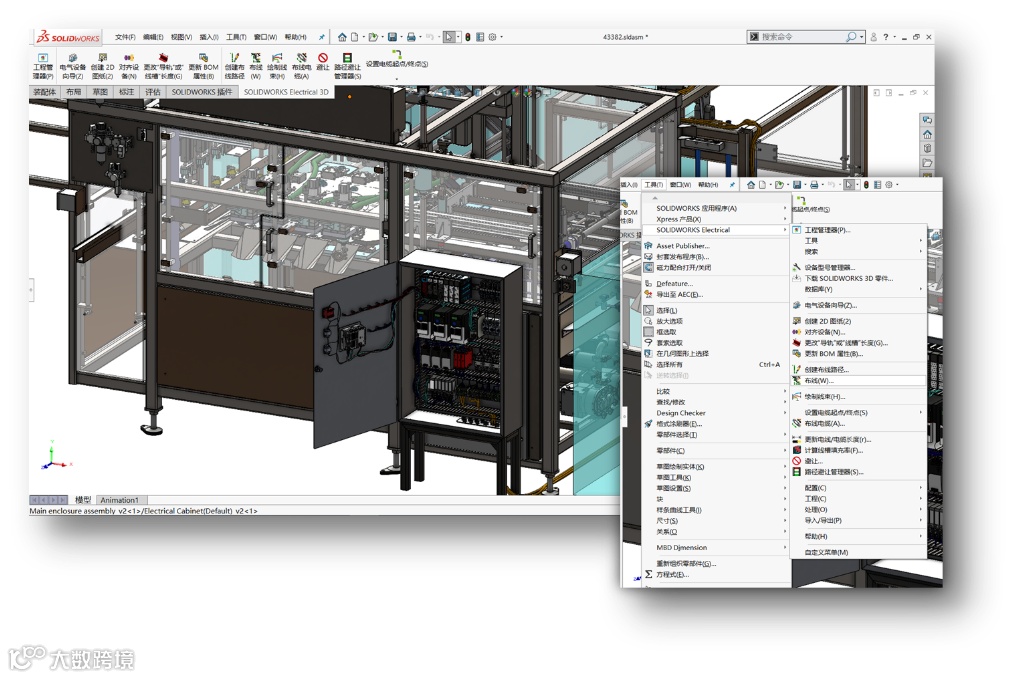Expand the Design Checker submenu
Viewport: 1033px width, 678px height.
[x=681, y=413]
